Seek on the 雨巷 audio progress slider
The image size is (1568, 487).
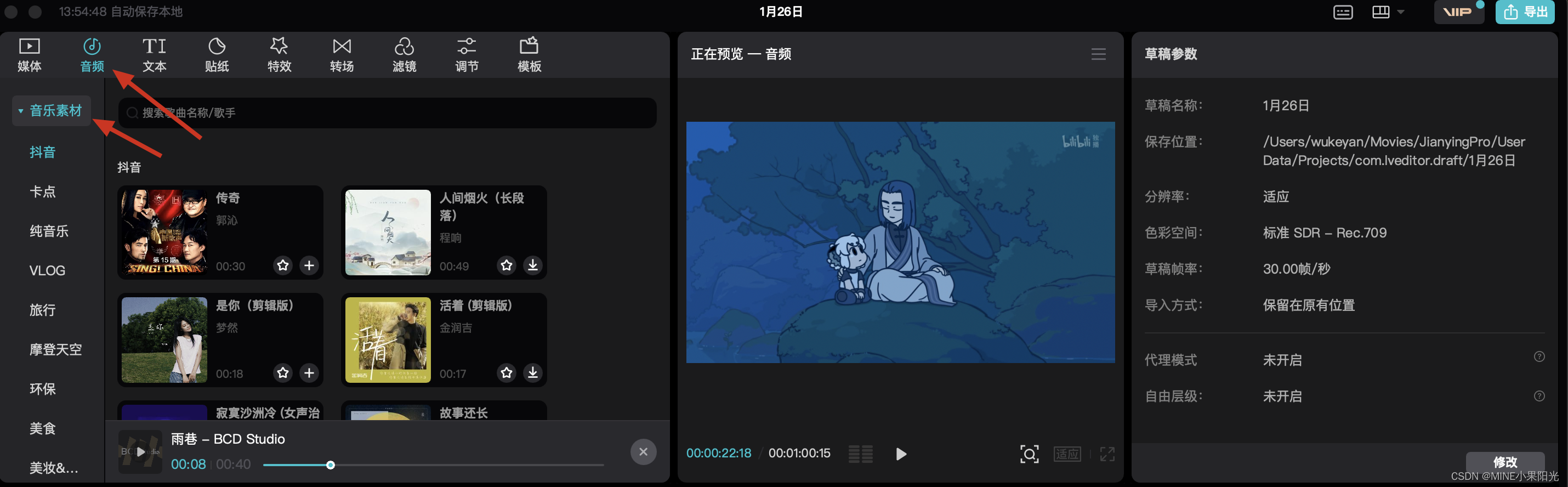coord(433,465)
